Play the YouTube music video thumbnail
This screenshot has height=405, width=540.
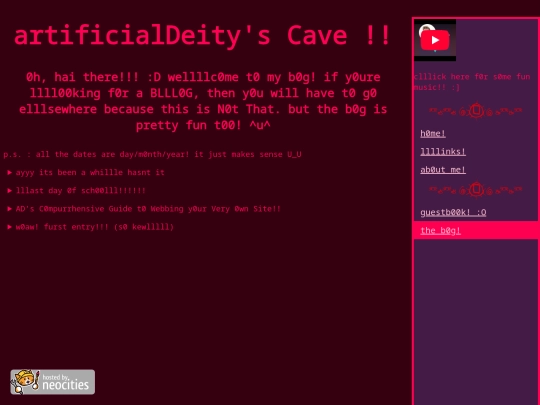pyautogui.click(x=435, y=40)
